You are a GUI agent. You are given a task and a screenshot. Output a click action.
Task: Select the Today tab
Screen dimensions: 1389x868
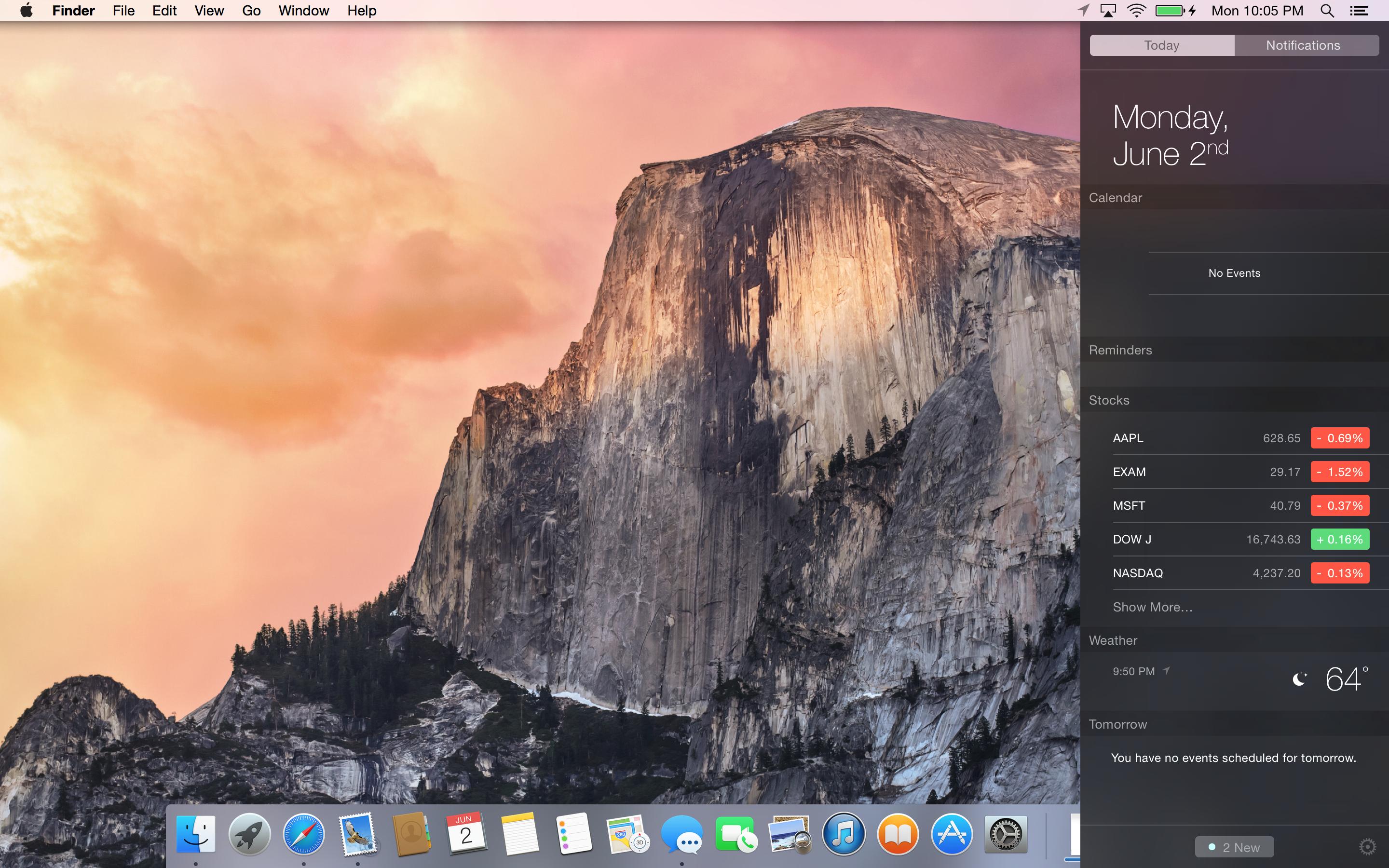pyautogui.click(x=1162, y=45)
